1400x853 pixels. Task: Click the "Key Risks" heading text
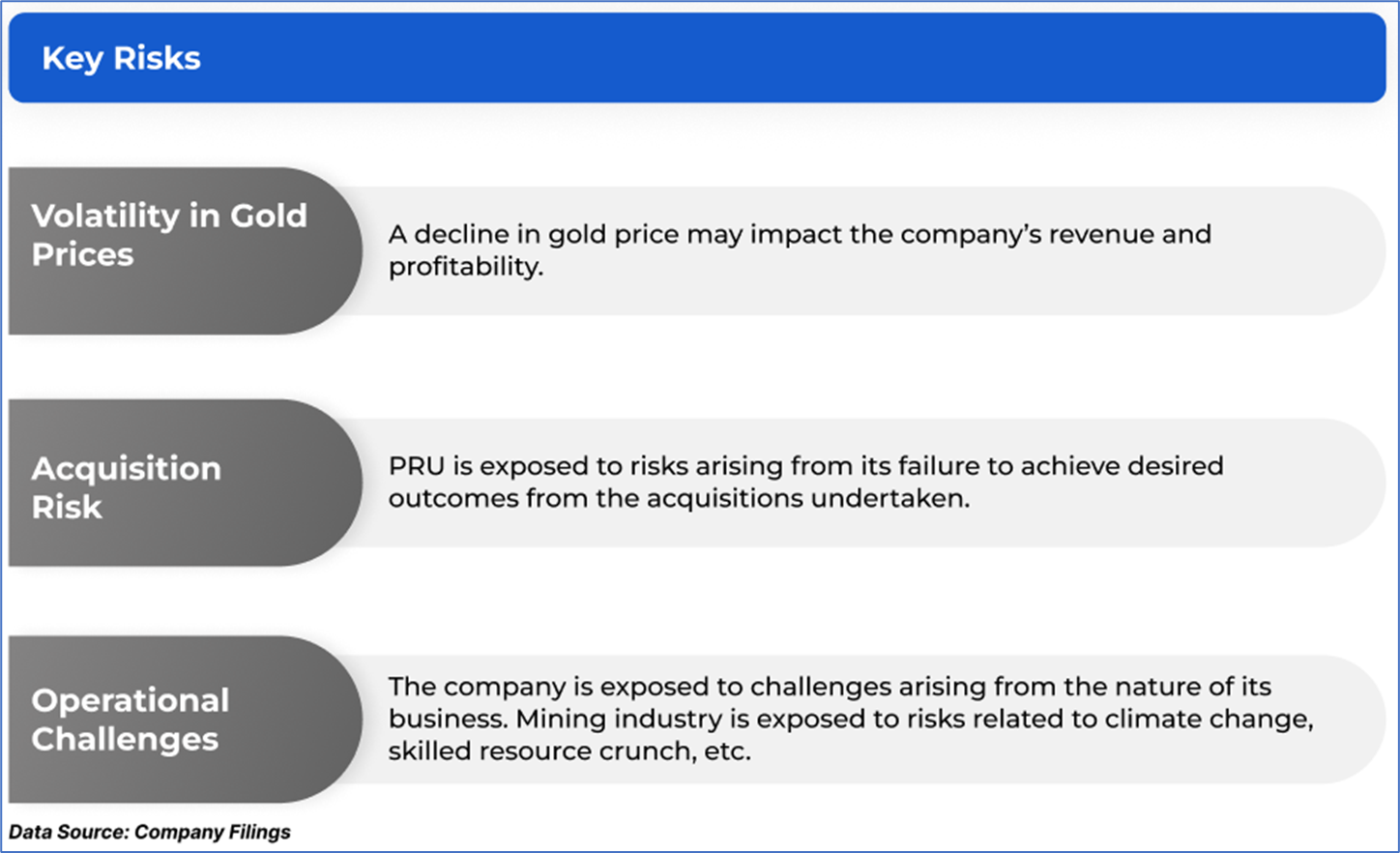click(x=121, y=59)
